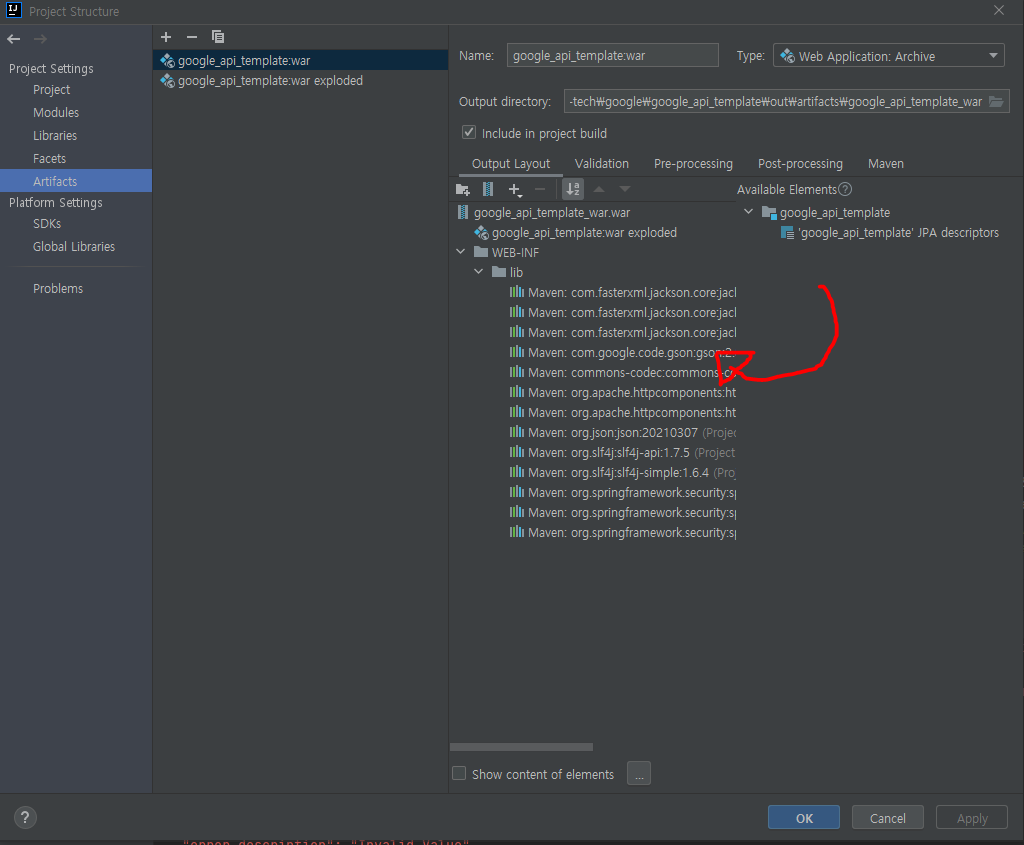This screenshot has height=845, width=1024.
Task: Create directory in output layout toolbar
Action: pos(463,189)
